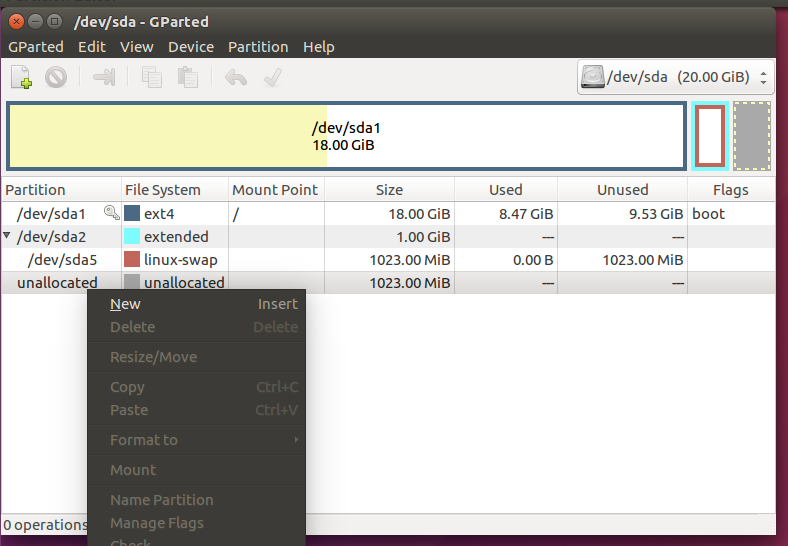Collapse the /dev/sda2 extended partition tree

point(7,235)
